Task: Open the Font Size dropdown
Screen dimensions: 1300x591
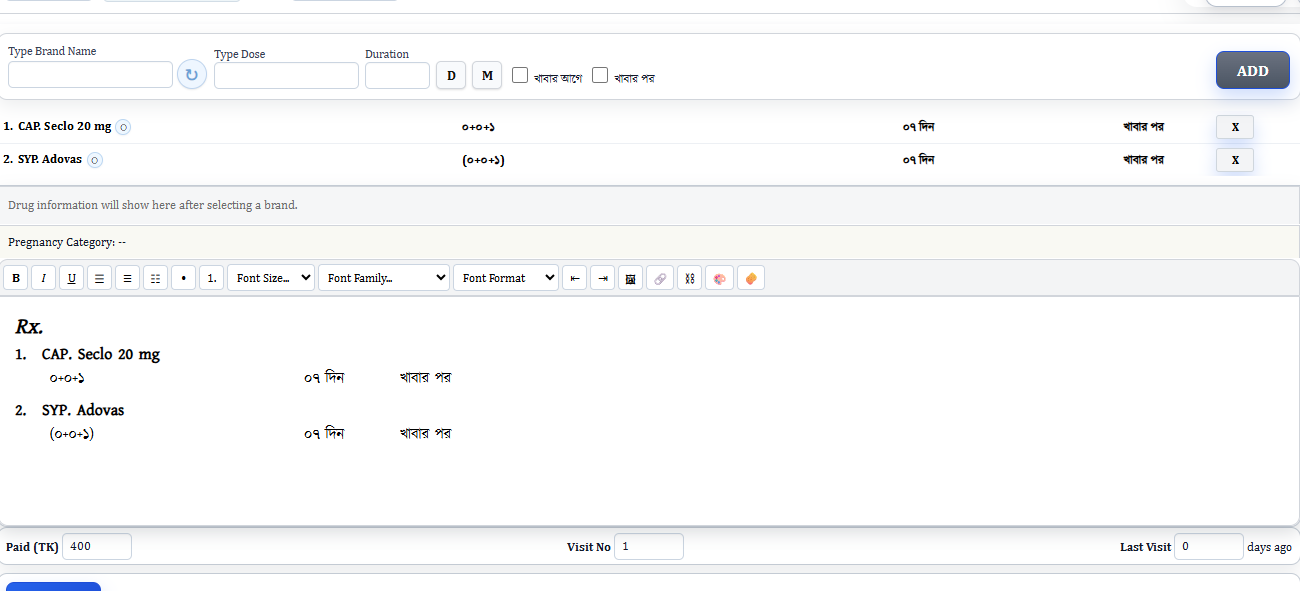Action: (271, 278)
